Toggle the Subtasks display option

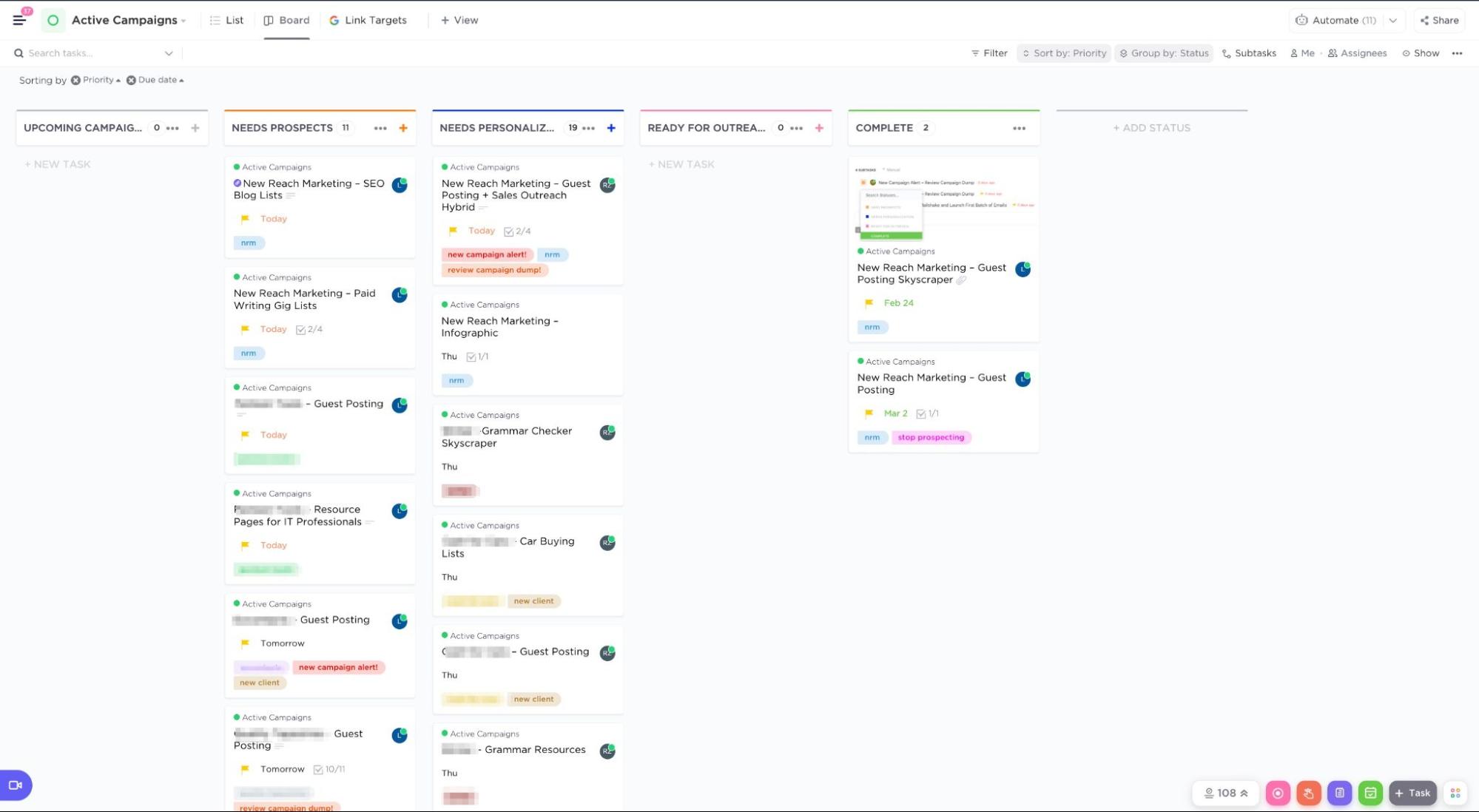coord(1249,53)
